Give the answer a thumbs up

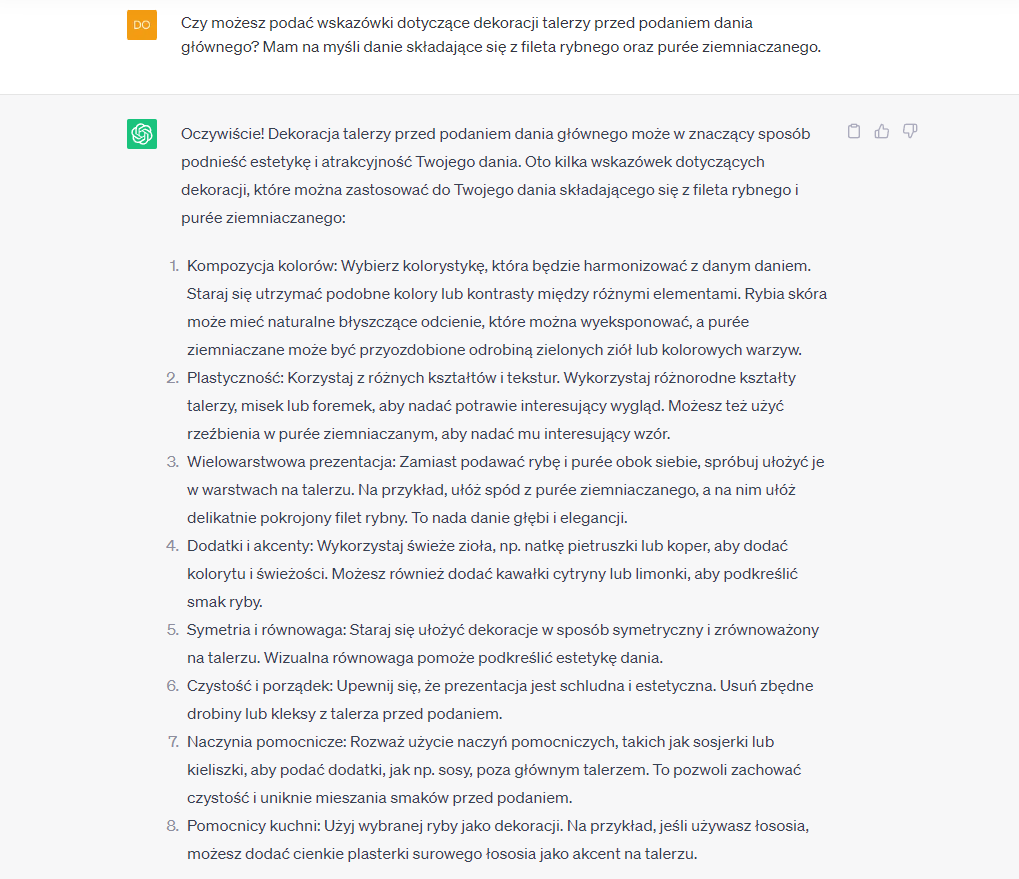[x=882, y=131]
